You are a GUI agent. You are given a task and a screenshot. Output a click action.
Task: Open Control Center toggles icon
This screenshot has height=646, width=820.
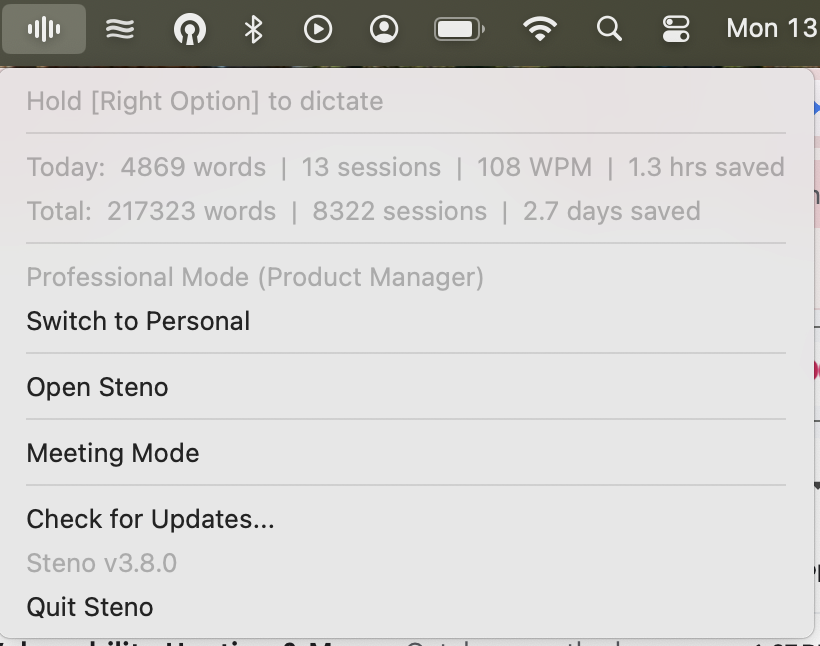coord(676,29)
